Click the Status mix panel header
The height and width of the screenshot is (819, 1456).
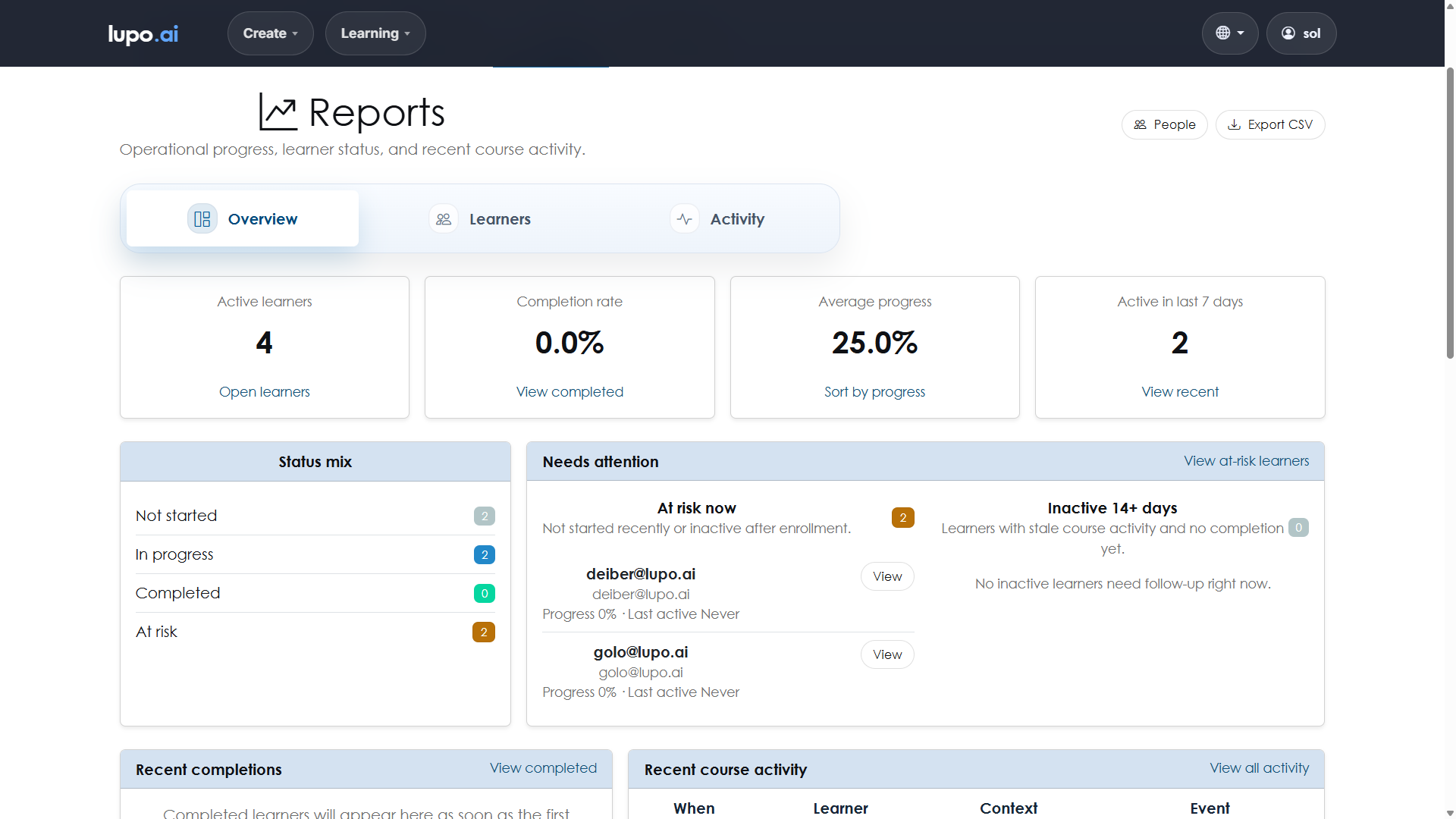pyautogui.click(x=315, y=462)
